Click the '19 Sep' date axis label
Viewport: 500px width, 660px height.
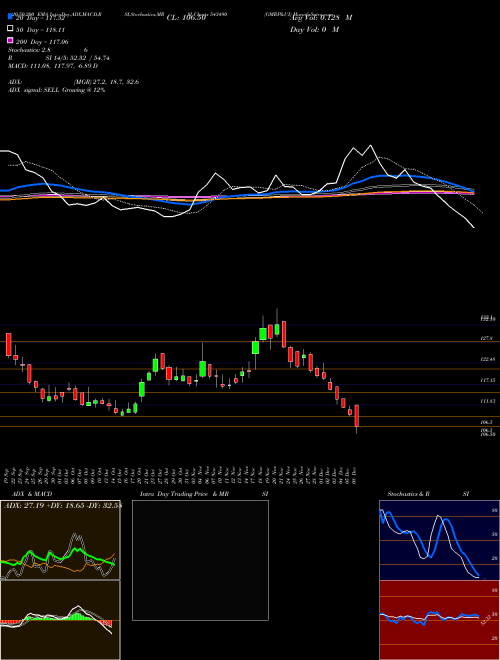pyautogui.click(x=8, y=476)
